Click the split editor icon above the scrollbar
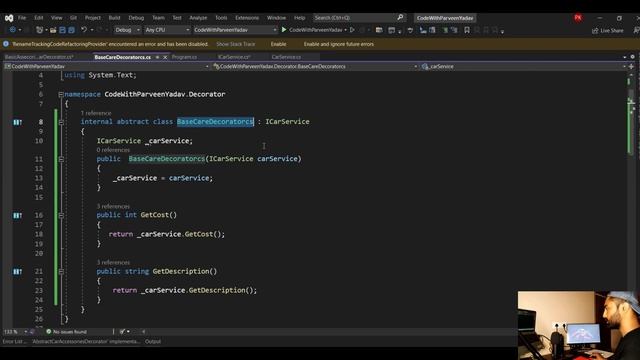The width and height of the screenshot is (640, 360). pyautogui.click(x=631, y=66)
